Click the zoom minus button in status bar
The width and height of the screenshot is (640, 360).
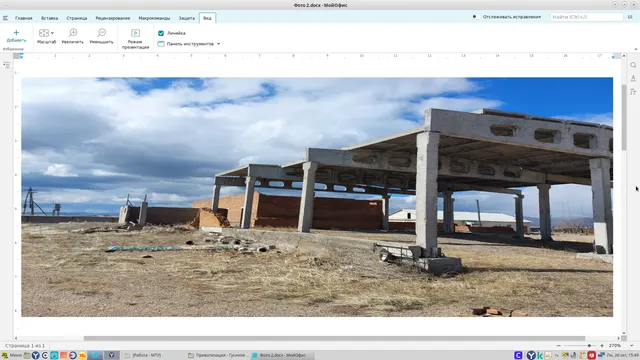tap(558, 346)
